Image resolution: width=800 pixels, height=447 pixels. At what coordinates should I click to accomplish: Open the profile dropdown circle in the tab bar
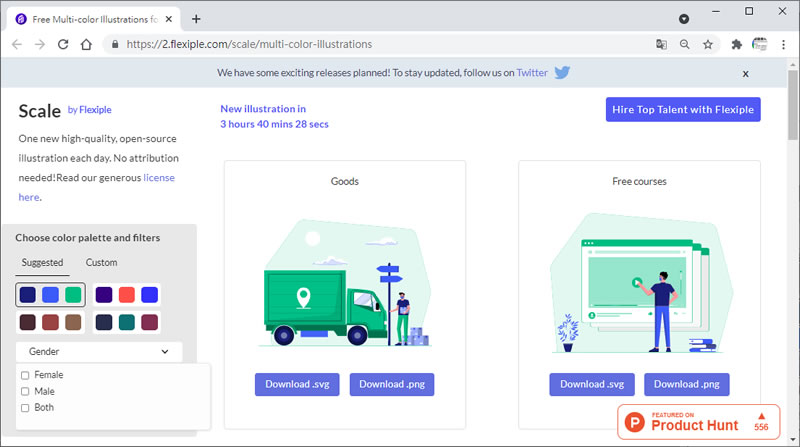coord(684,19)
